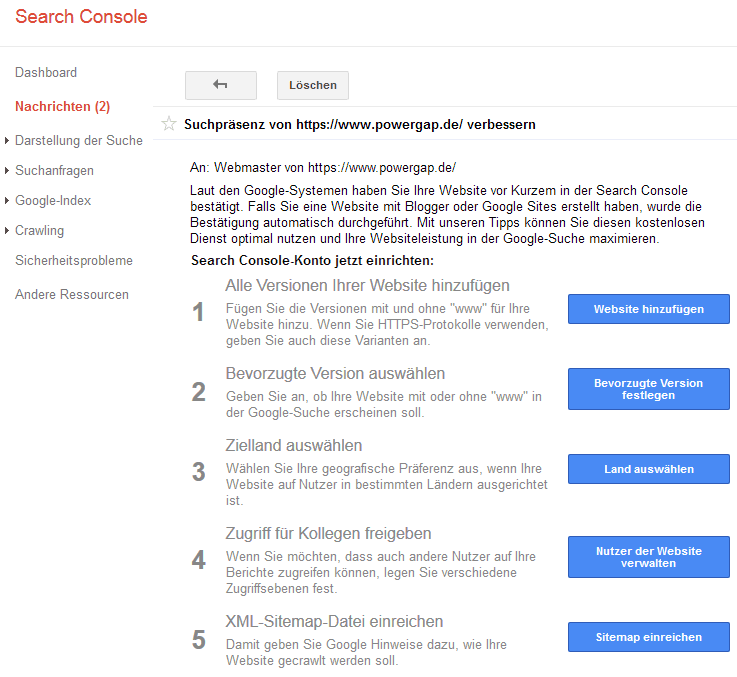Click the back arrow button
737x677 pixels.
[220, 85]
